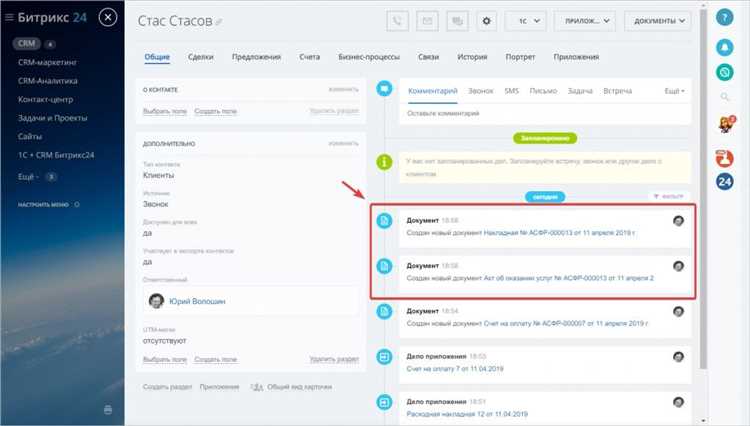Image resolution: width=750 pixels, height=426 pixels.
Task: Select the Звонок timeline tab
Action: [x=480, y=91]
